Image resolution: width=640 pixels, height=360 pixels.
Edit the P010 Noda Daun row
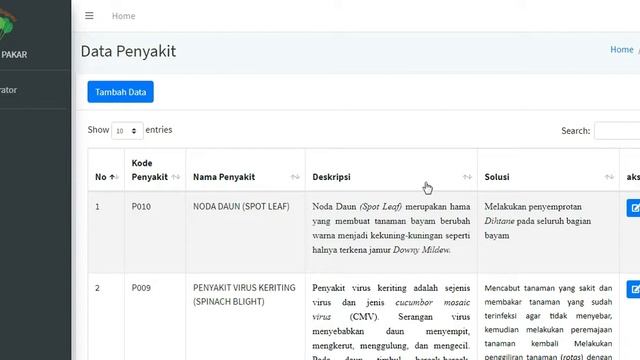[634, 208]
